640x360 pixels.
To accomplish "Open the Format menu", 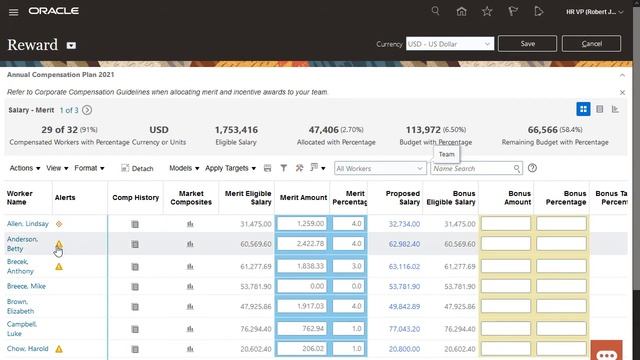I will (x=89, y=168).
